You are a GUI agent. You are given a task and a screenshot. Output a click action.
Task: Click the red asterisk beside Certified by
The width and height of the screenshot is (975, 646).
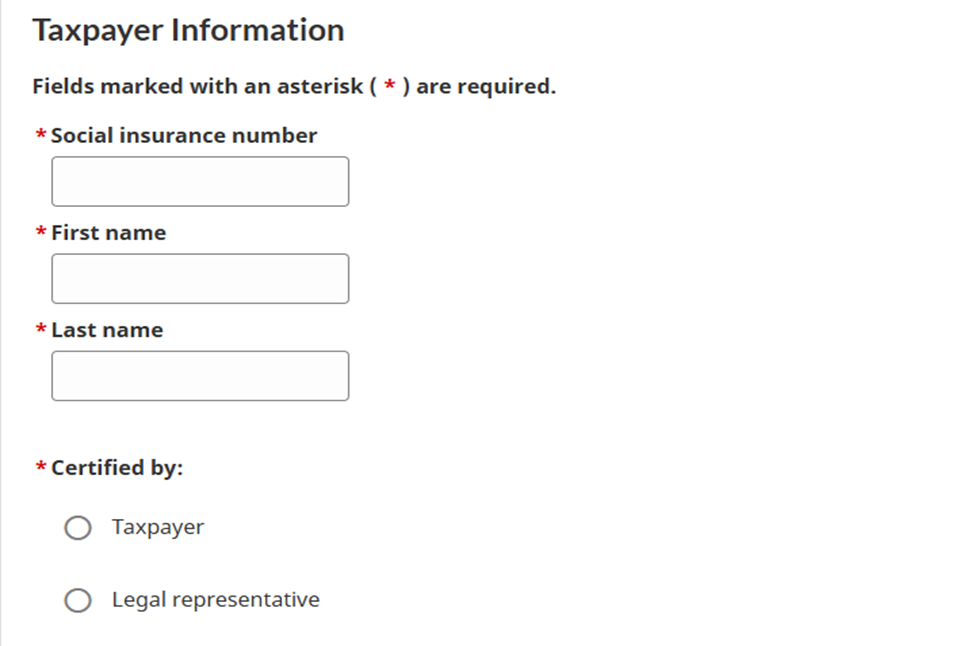[x=41, y=468]
